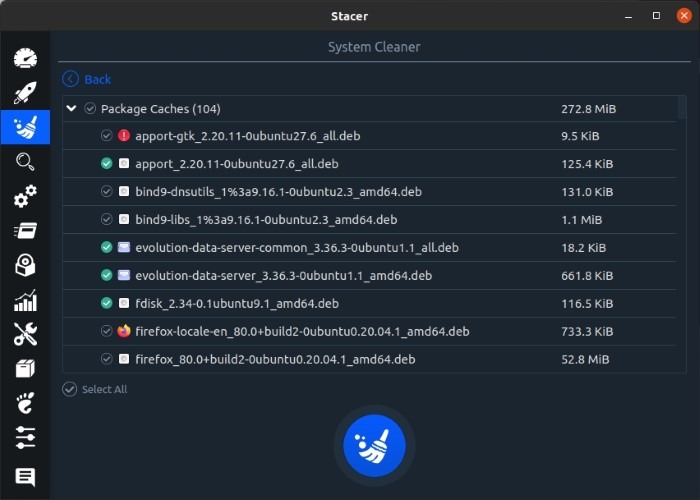
Task: Click the 733.3 KiB size value
Action: point(587,332)
